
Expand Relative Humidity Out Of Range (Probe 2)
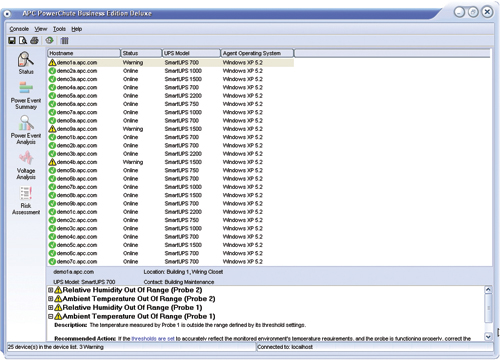[x=50, y=290]
